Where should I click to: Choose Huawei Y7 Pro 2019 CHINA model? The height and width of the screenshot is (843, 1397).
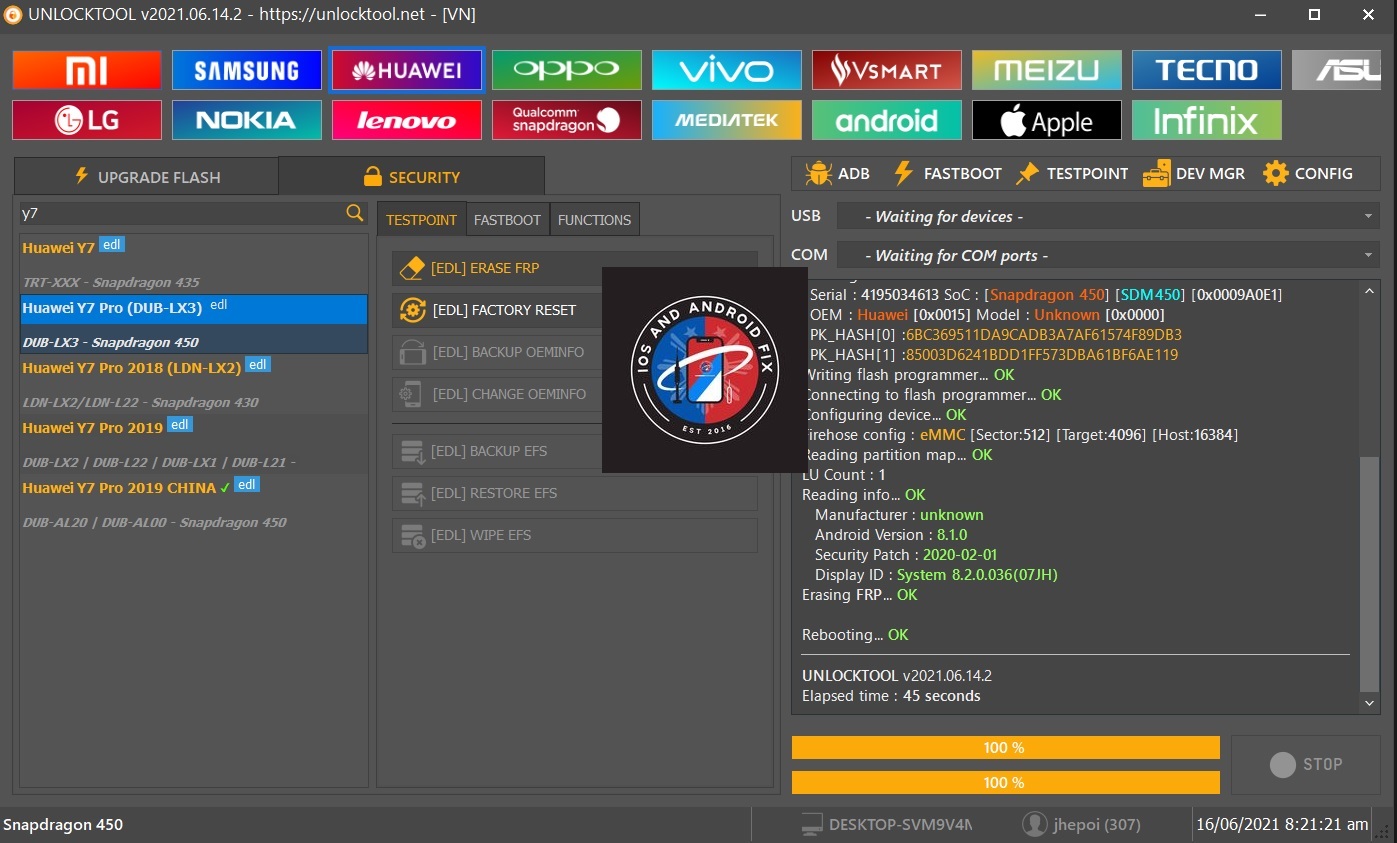point(194,503)
